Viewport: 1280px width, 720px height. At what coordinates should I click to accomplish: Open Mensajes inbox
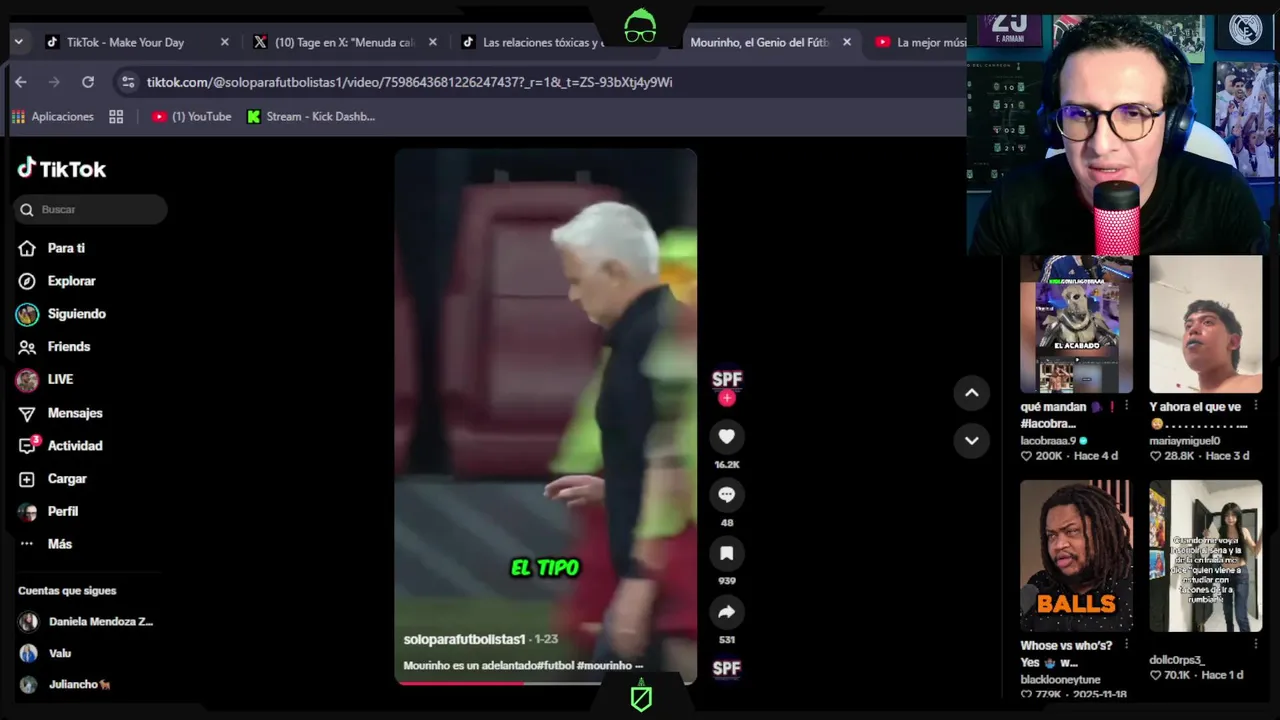[60, 413]
